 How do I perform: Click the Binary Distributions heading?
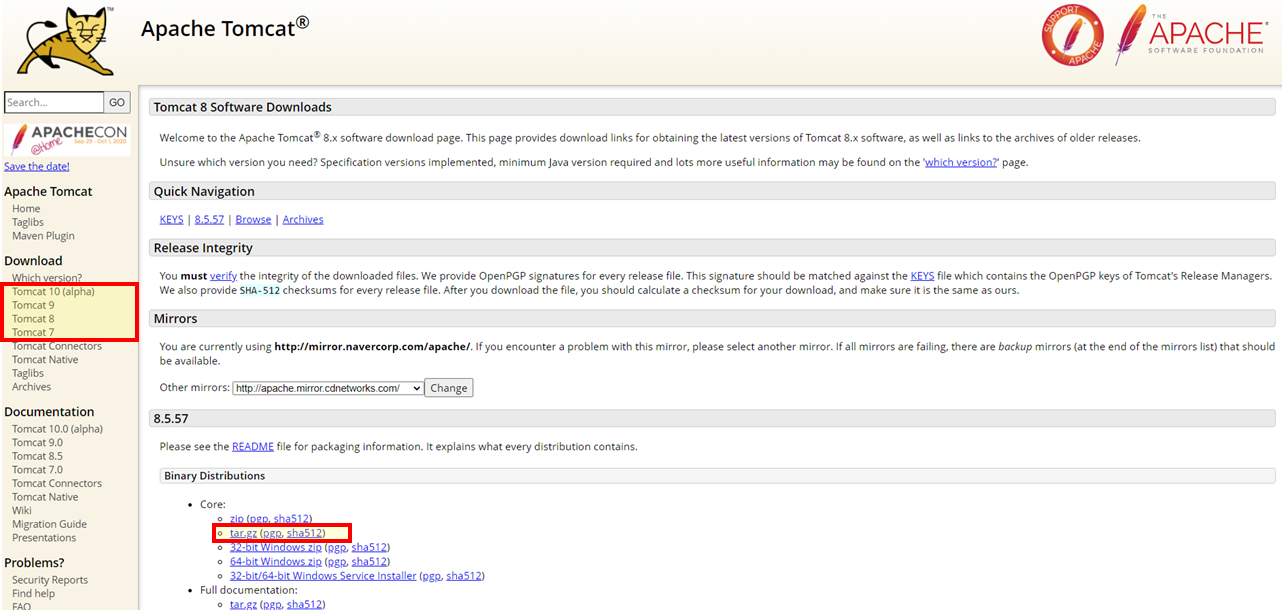215,475
